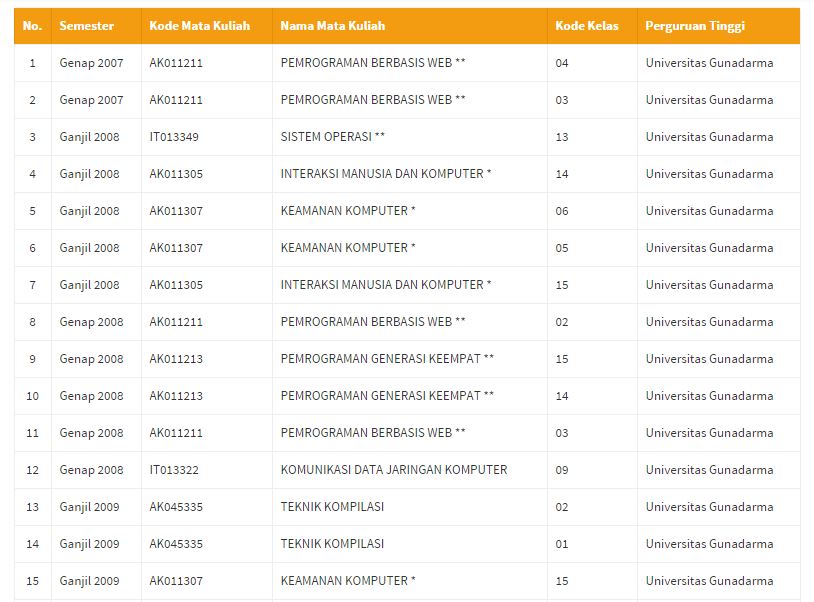This screenshot has height=602, width=814.
Task: Select INTERAKSI MANUSIA DAN KOMPUTER in row 4
Action: 386,174
